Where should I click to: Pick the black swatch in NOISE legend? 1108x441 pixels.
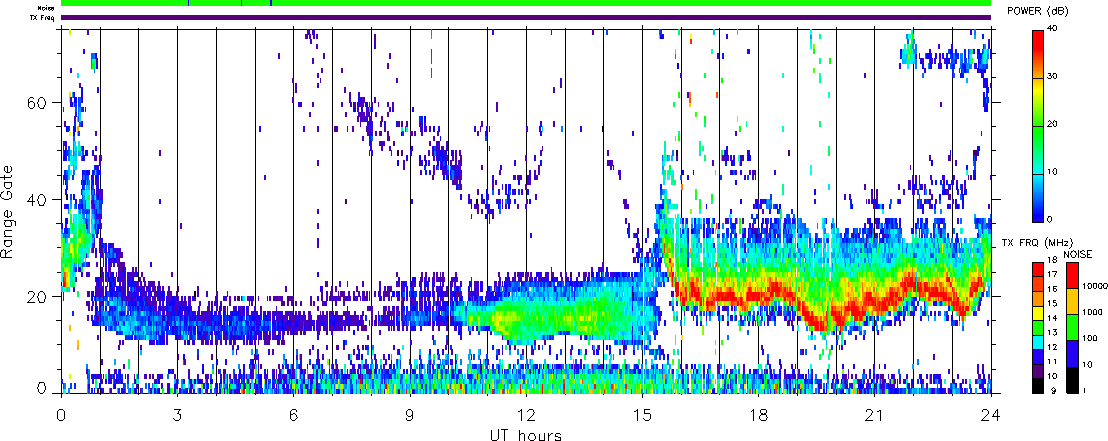[1073, 379]
